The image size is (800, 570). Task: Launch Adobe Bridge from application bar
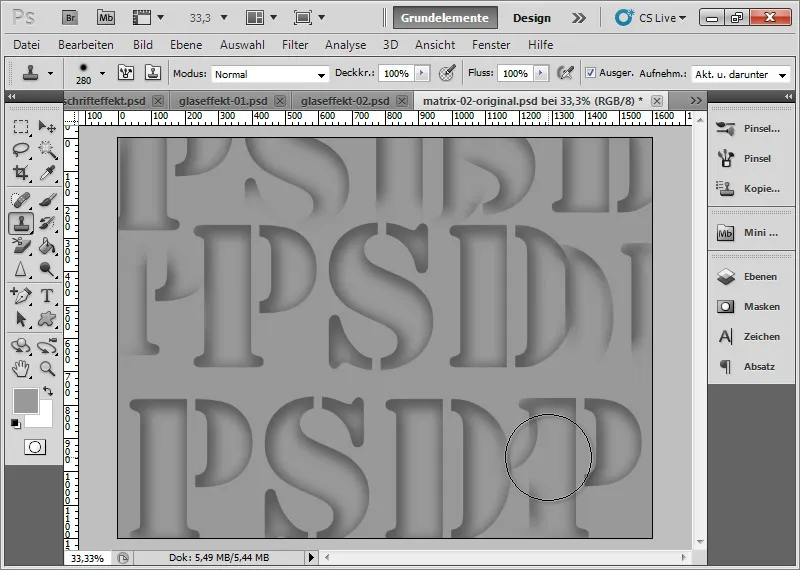[x=70, y=18]
